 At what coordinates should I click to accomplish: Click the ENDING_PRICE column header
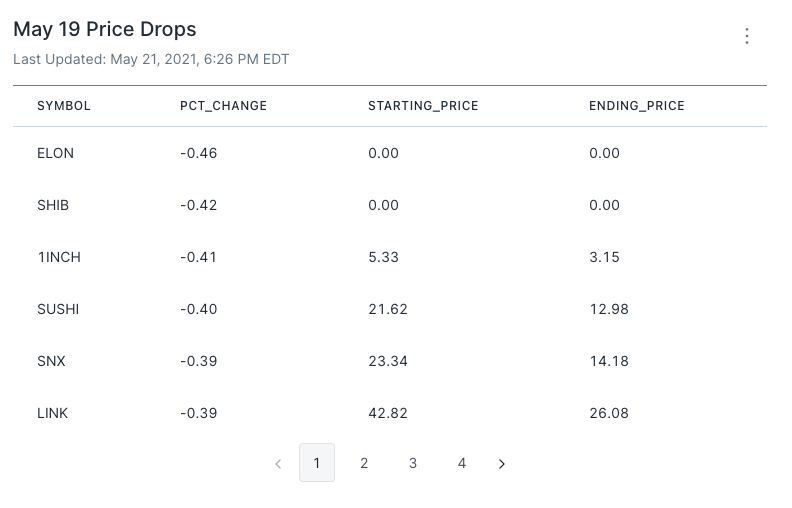click(x=637, y=106)
